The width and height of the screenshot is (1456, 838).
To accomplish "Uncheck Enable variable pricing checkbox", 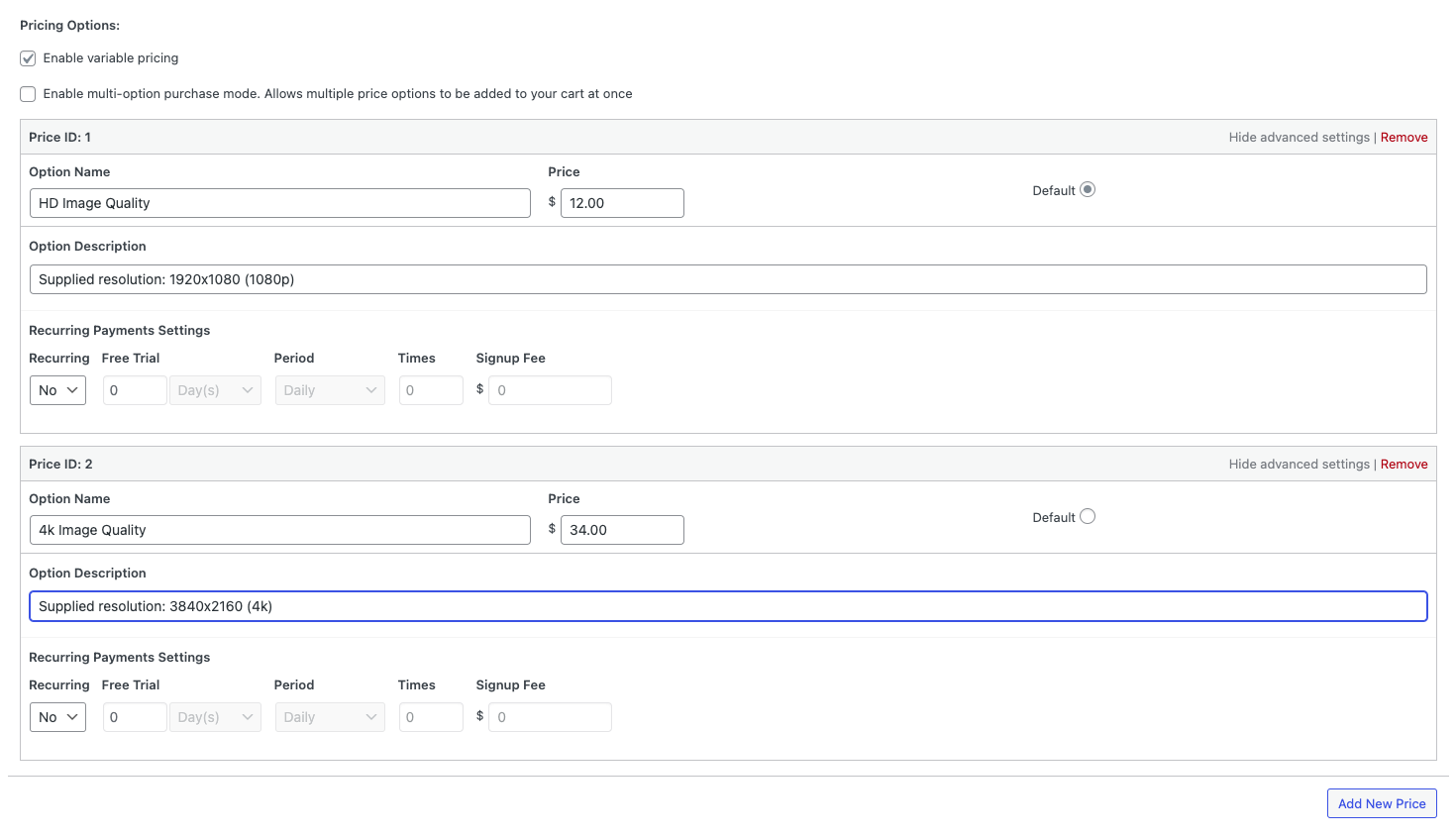I will coord(28,58).
